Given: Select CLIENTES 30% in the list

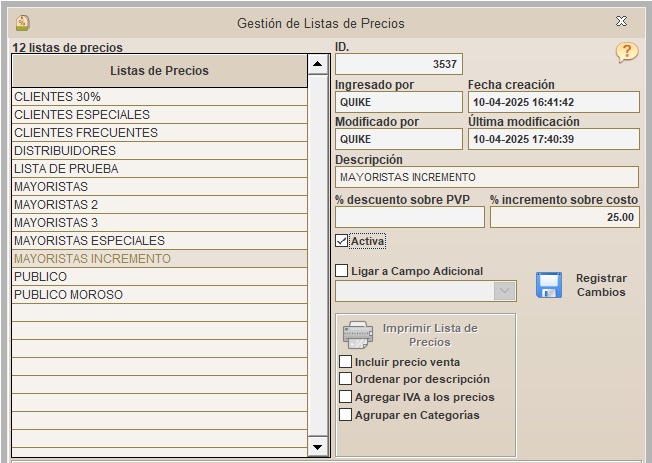Looking at the screenshot, I should tap(160, 97).
